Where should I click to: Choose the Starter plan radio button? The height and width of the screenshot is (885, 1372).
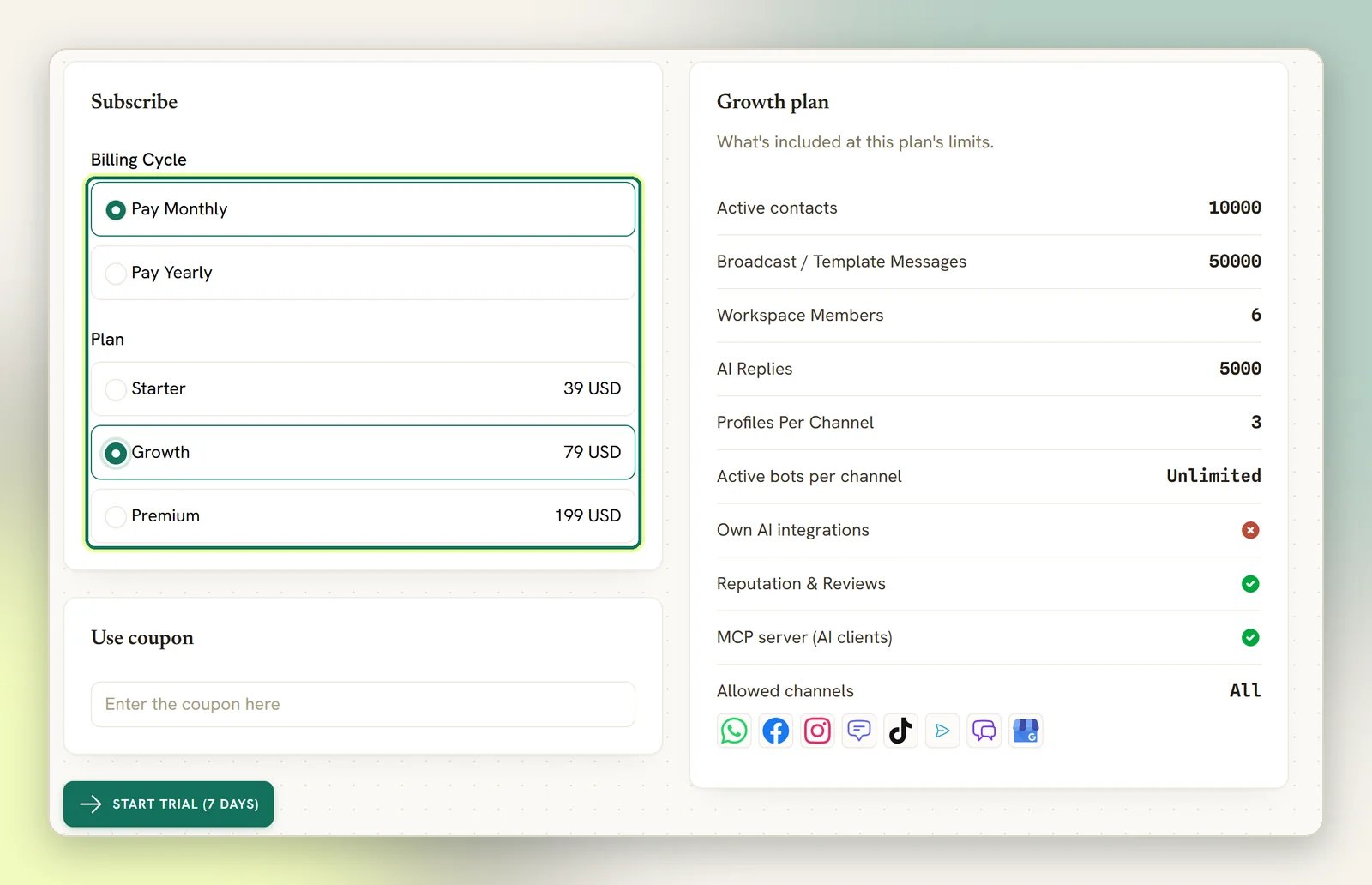tap(116, 389)
